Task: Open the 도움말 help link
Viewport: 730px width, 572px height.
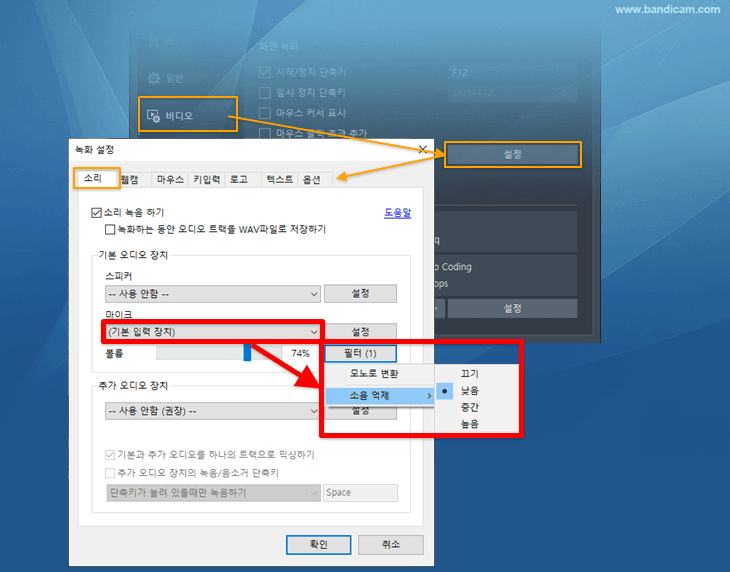Action: pos(397,213)
